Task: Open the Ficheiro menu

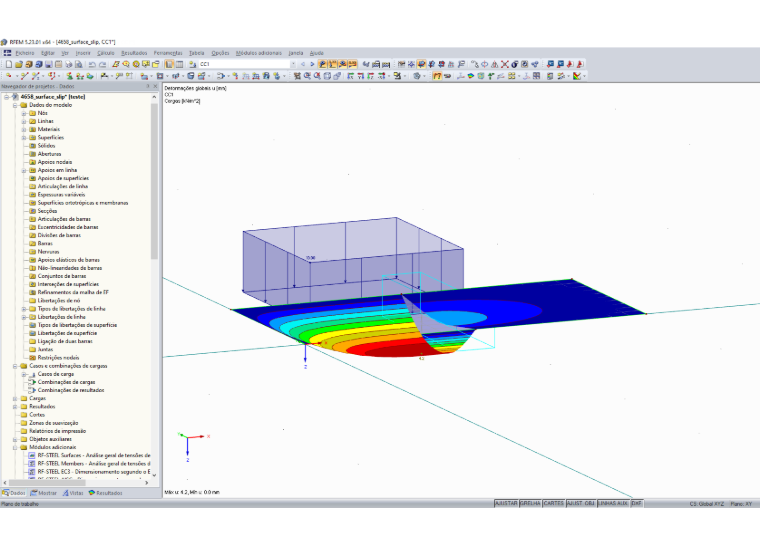Action: pyautogui.click(x=25, y=53)
